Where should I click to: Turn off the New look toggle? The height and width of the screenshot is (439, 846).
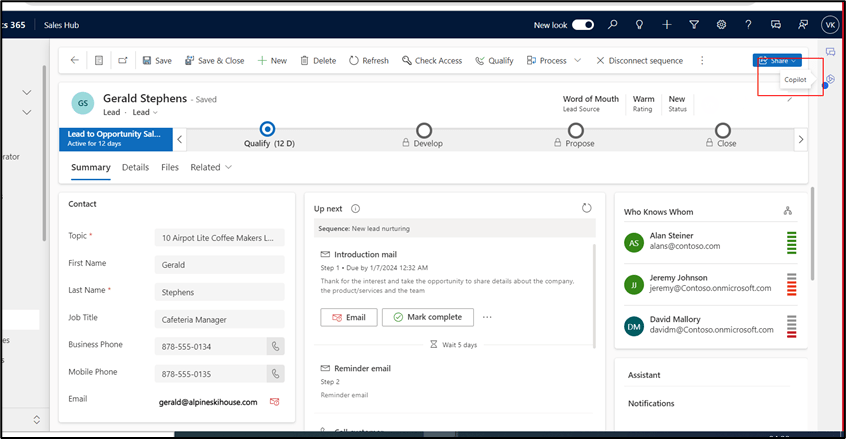pyautogui.click(x=582, y=25)
